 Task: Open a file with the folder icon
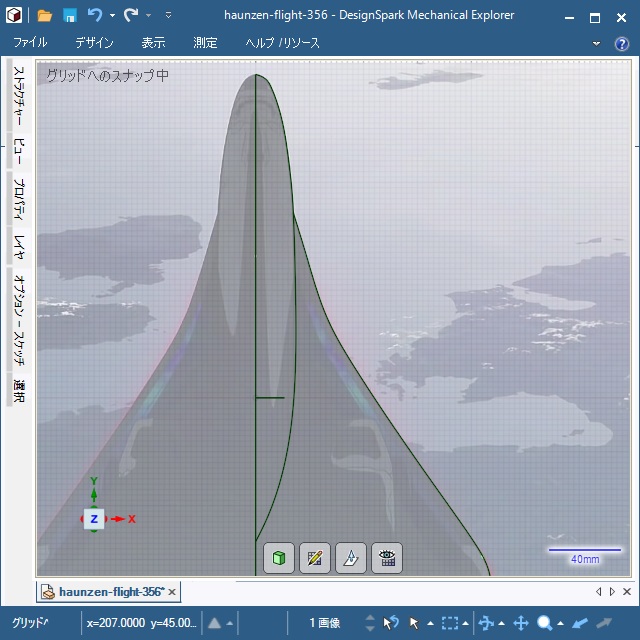(x=44, y=16)
